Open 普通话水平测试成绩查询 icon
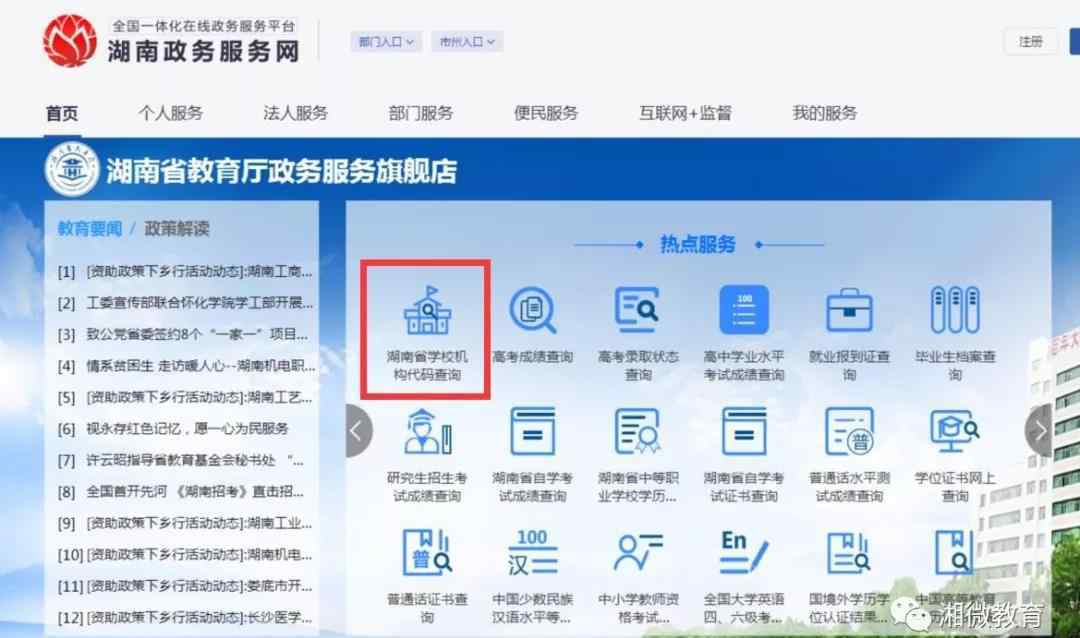 point(849,431)
